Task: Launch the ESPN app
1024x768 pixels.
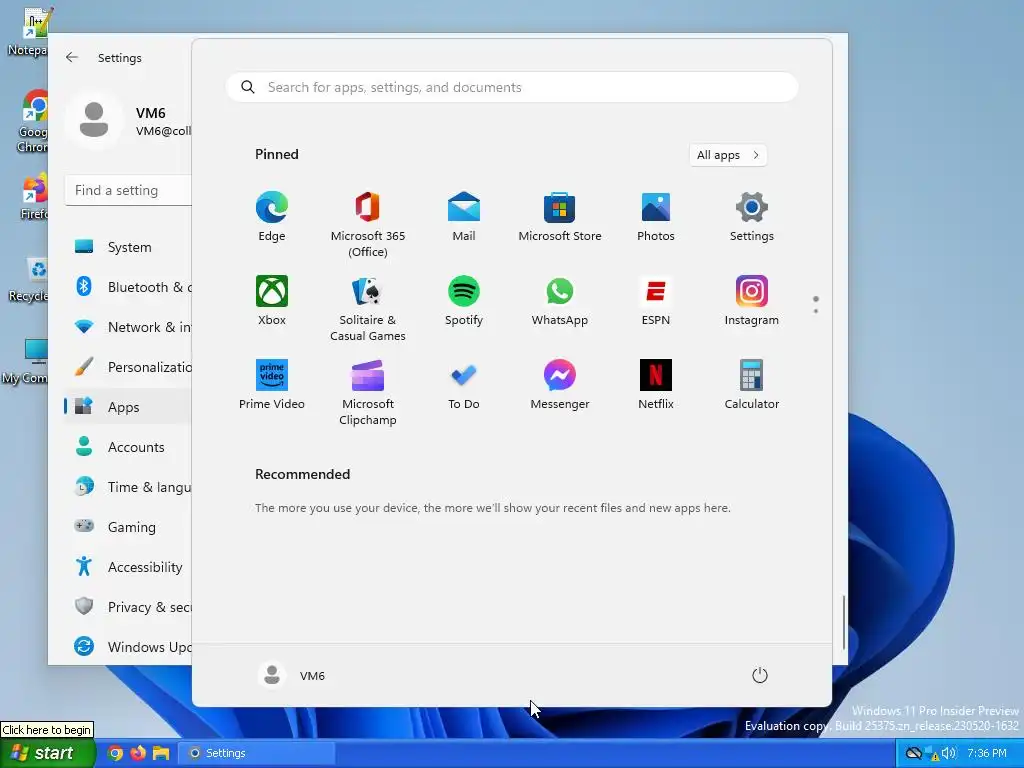Action: coord(656,300)
